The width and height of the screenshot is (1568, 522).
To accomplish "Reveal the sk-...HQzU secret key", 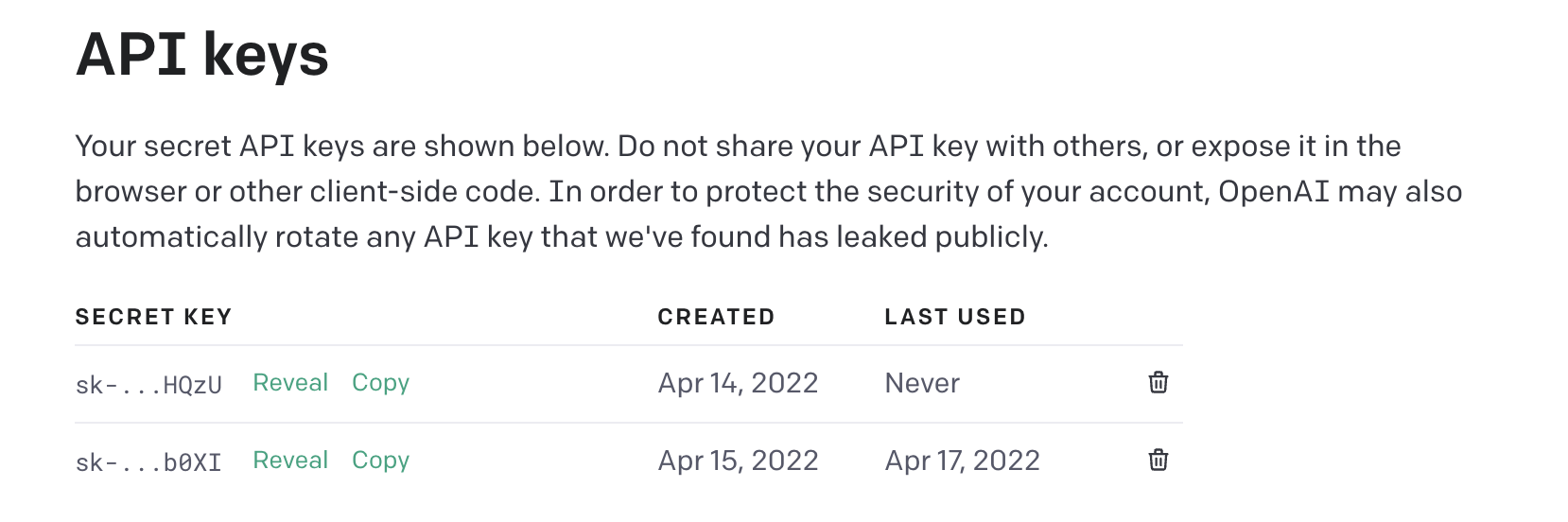I will point(290,383).
